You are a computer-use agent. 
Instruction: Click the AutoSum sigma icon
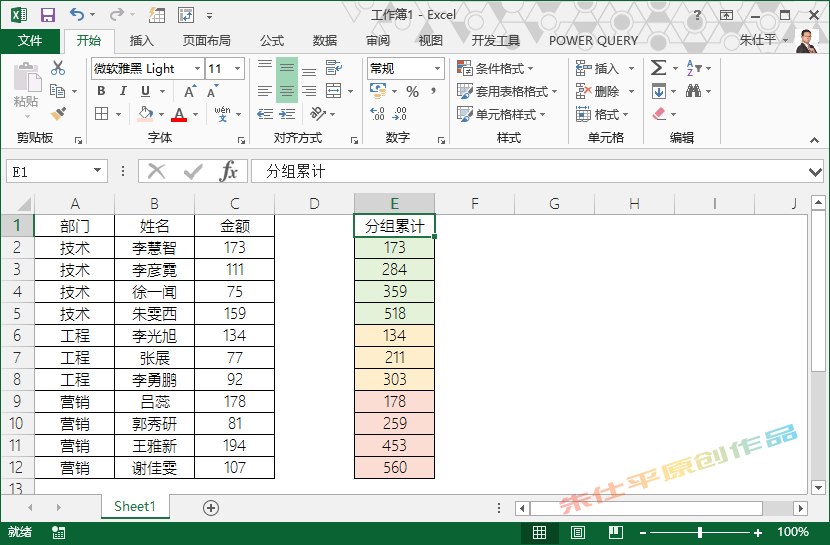658,68
